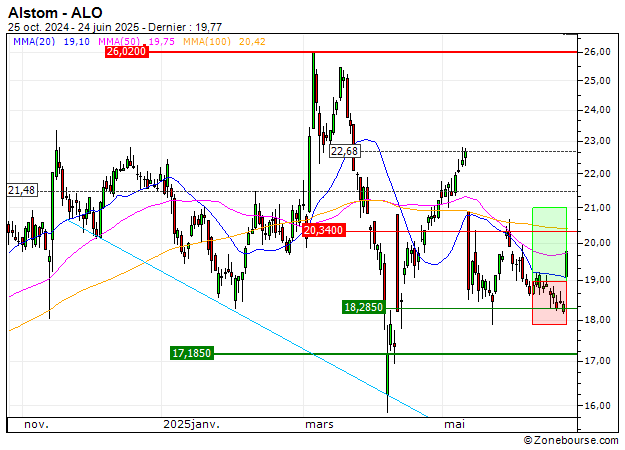Click the 22,68 dashed level label
625x450 pixels.
pyautogui.click(x=345, y=151)
